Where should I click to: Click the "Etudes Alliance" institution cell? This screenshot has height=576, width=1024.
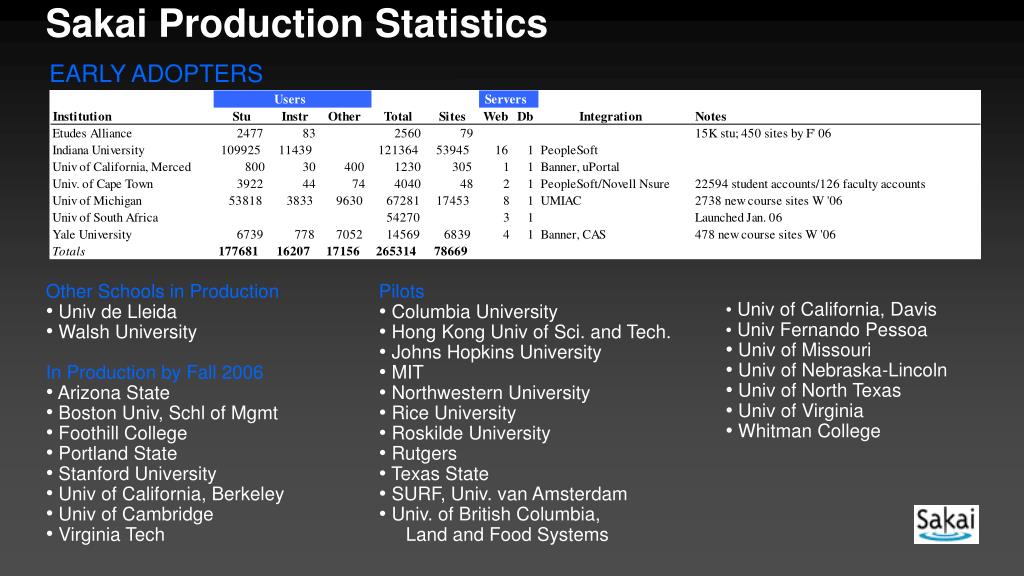click(x=92, y=133)
